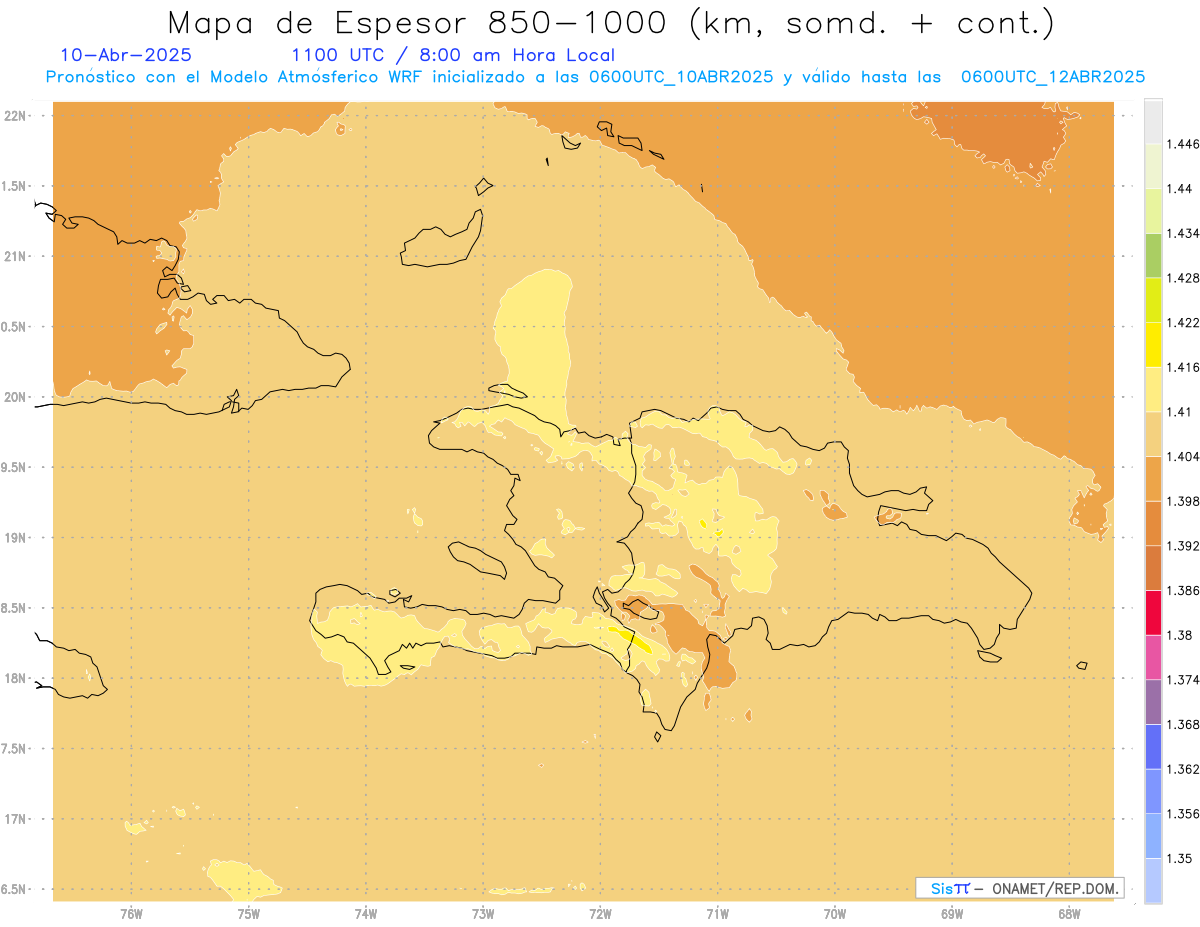Select the blue segment between 1.362 and 1.368
This screenshot has width=1200, height=927.
tap(1153, 746)
